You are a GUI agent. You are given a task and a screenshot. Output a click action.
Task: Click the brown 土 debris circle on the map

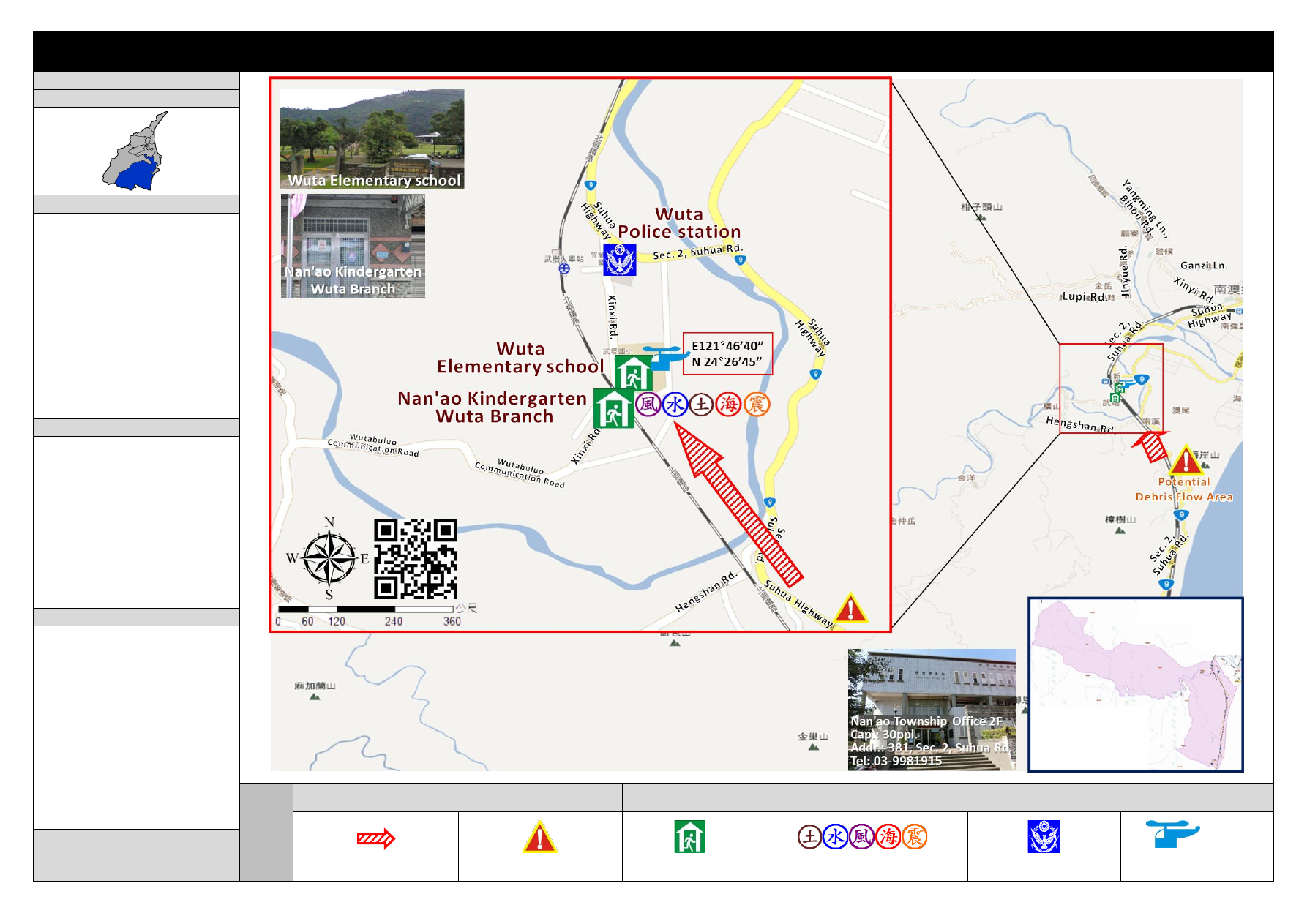pos(701,404)
